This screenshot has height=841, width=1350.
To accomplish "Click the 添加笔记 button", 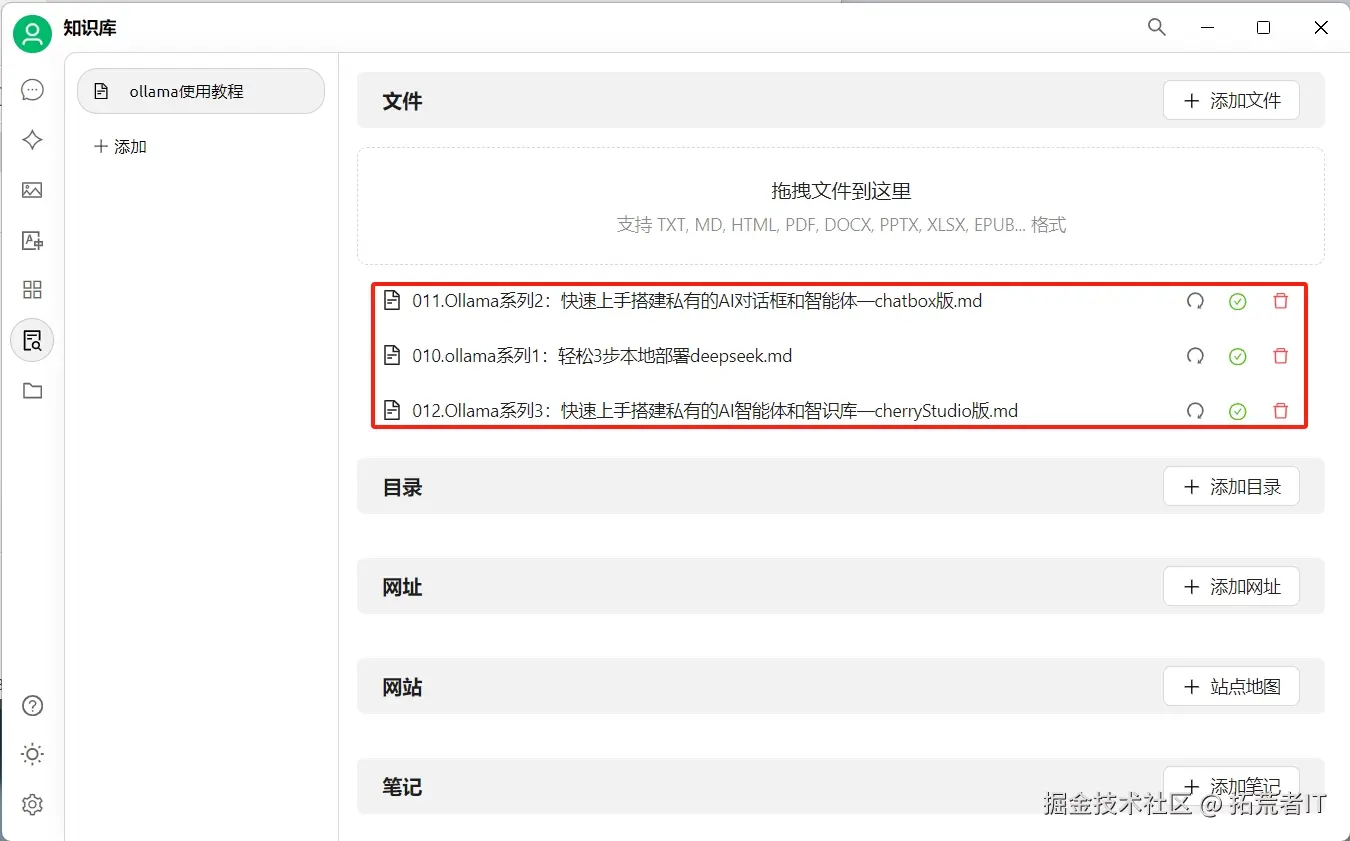I will pyautogui.click(x=1232, y=787).
